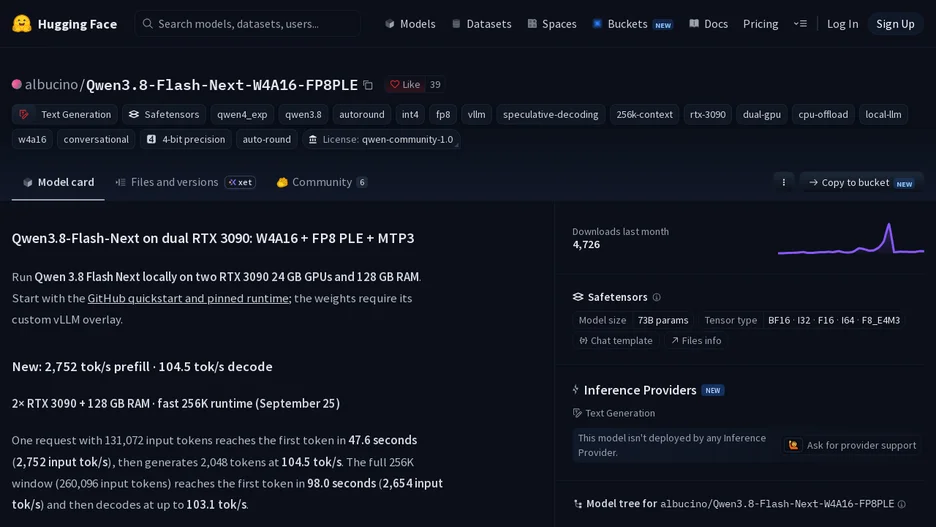Click the xet badge
936x527 pixels.
(x=241, y=182)
